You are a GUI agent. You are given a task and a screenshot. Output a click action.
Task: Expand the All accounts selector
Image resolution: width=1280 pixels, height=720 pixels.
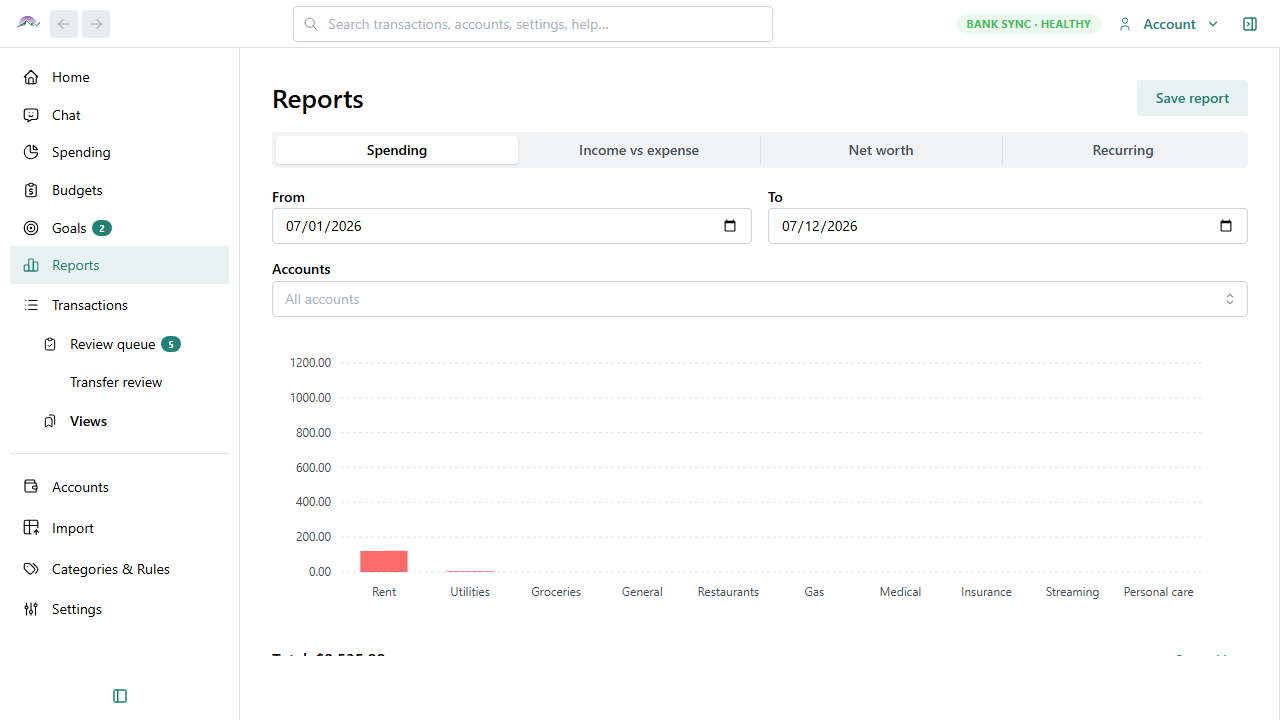click(x=760, y=299)
